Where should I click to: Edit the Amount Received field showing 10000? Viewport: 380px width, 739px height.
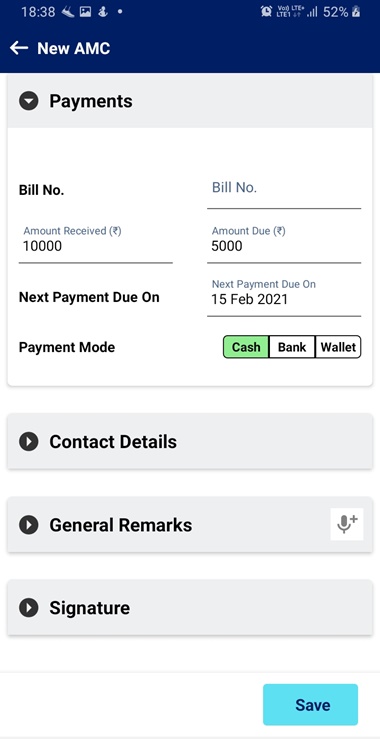(x=96, y=243)
